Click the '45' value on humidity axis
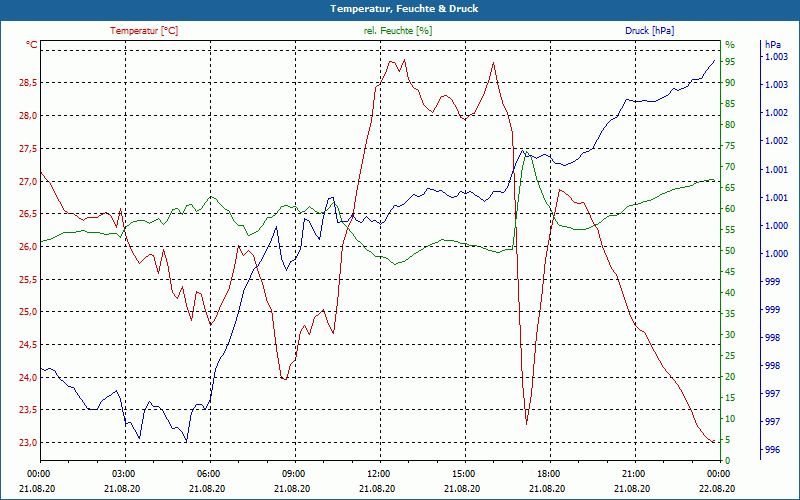 (x=730, y=272)
